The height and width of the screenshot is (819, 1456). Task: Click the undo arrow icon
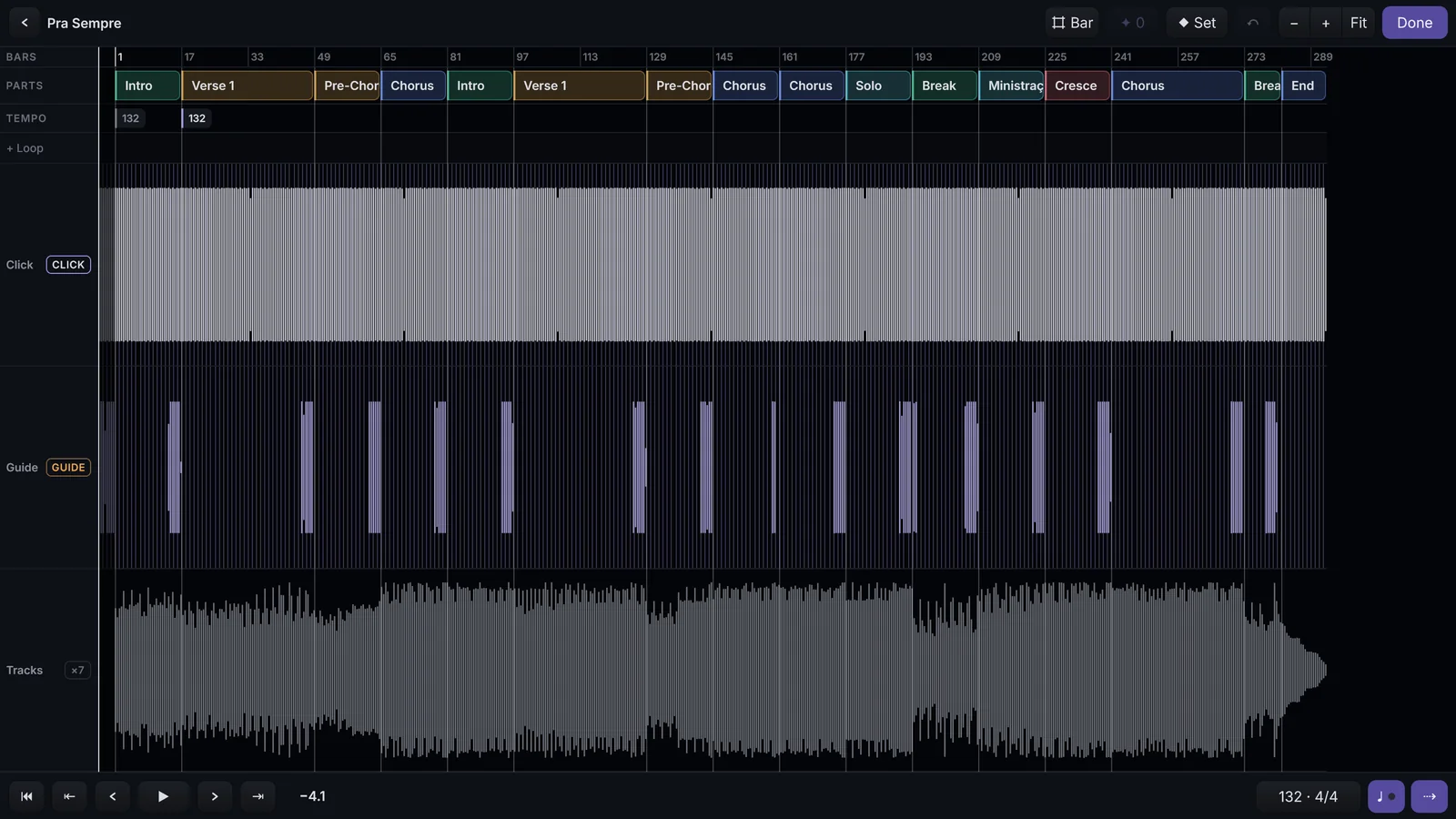(x=1253, y=23)
